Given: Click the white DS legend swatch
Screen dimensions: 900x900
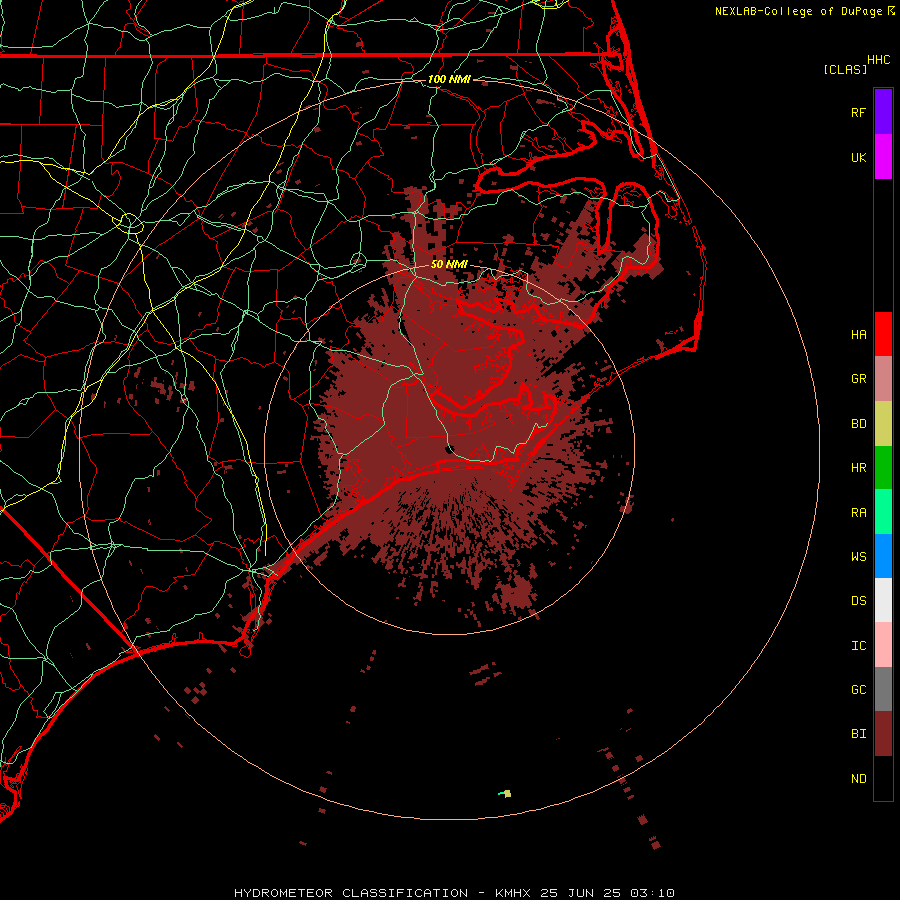Looking at the screenshot, I should (883, 600).
